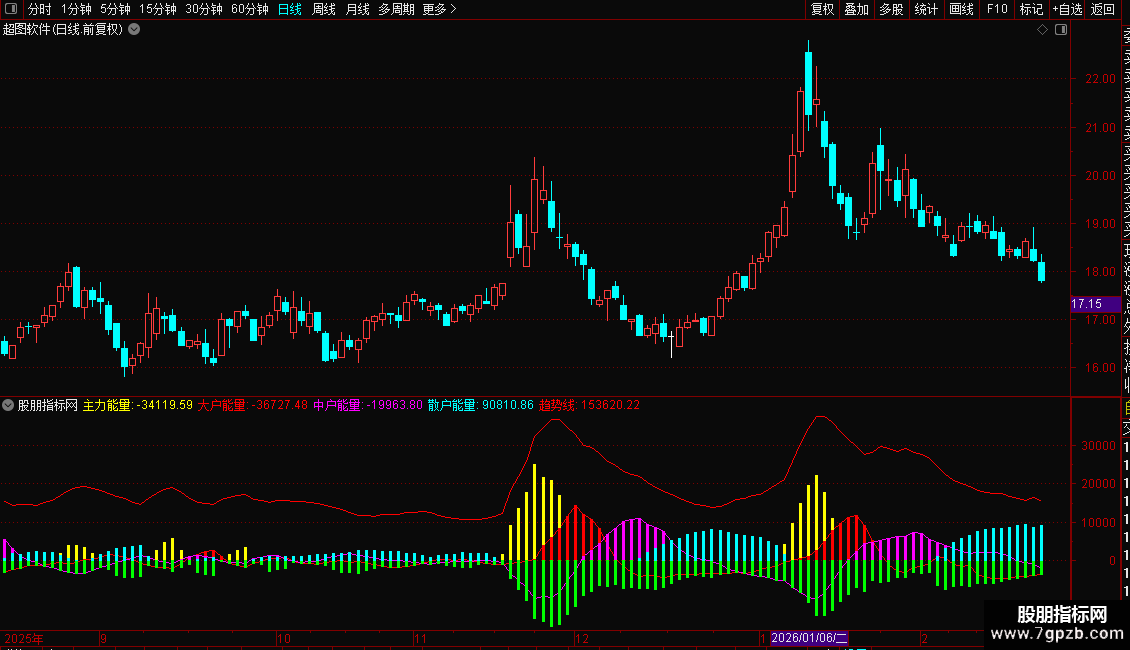Image resolution: width=1130 pixels, height=650 pixels.
Task: Click the 10000 indicator axis label
Action: click(x=1098, y=522)
